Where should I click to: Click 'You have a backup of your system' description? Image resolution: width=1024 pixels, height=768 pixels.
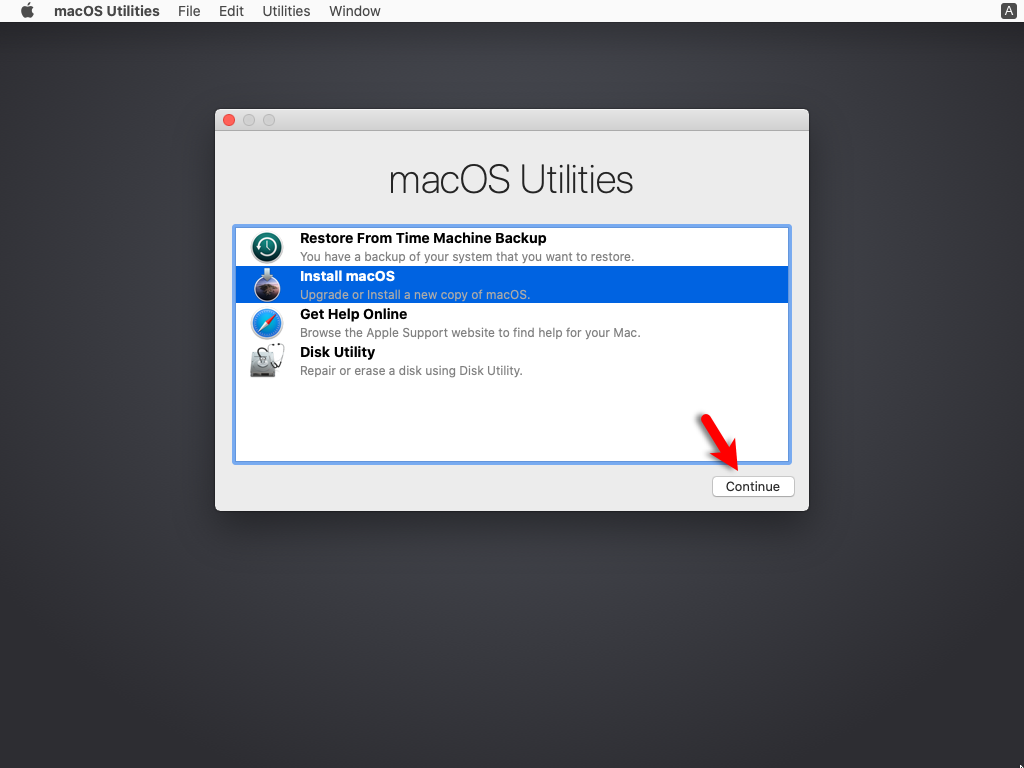click(x=467, y=257)
